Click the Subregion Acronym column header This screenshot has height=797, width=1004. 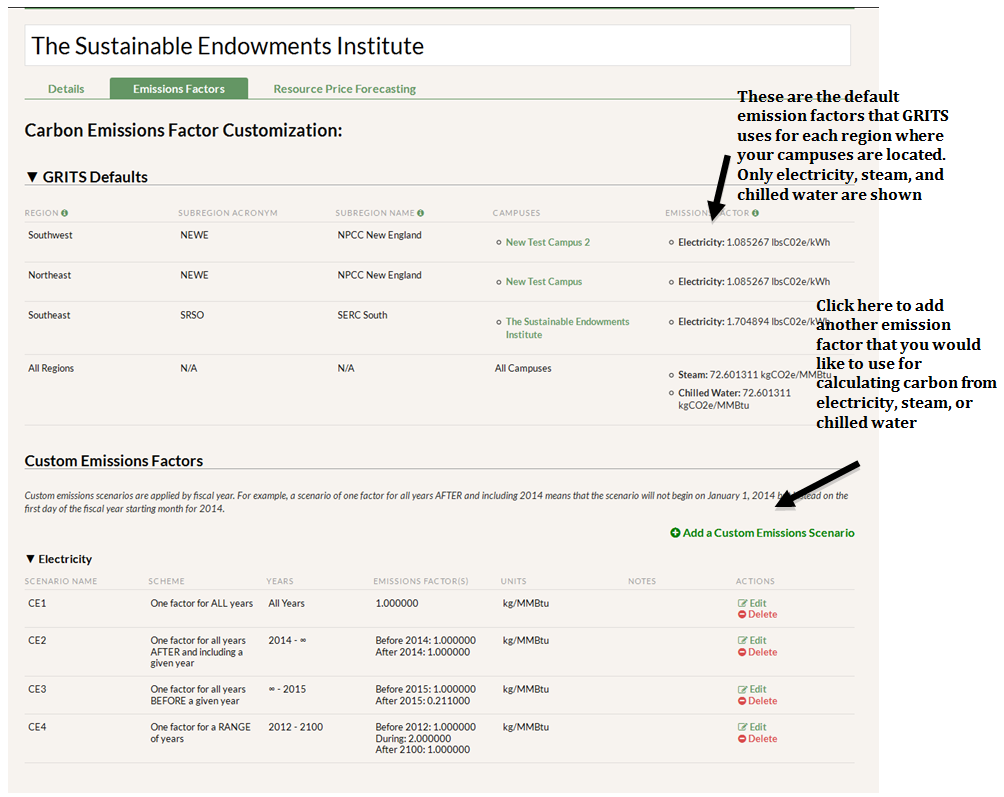[228, 213]
